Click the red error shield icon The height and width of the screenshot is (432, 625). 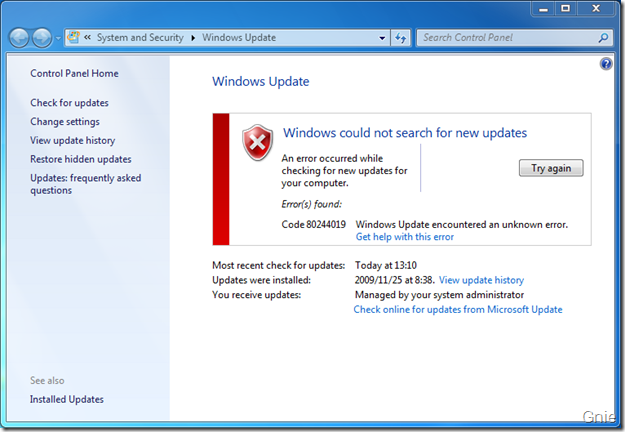257,142
